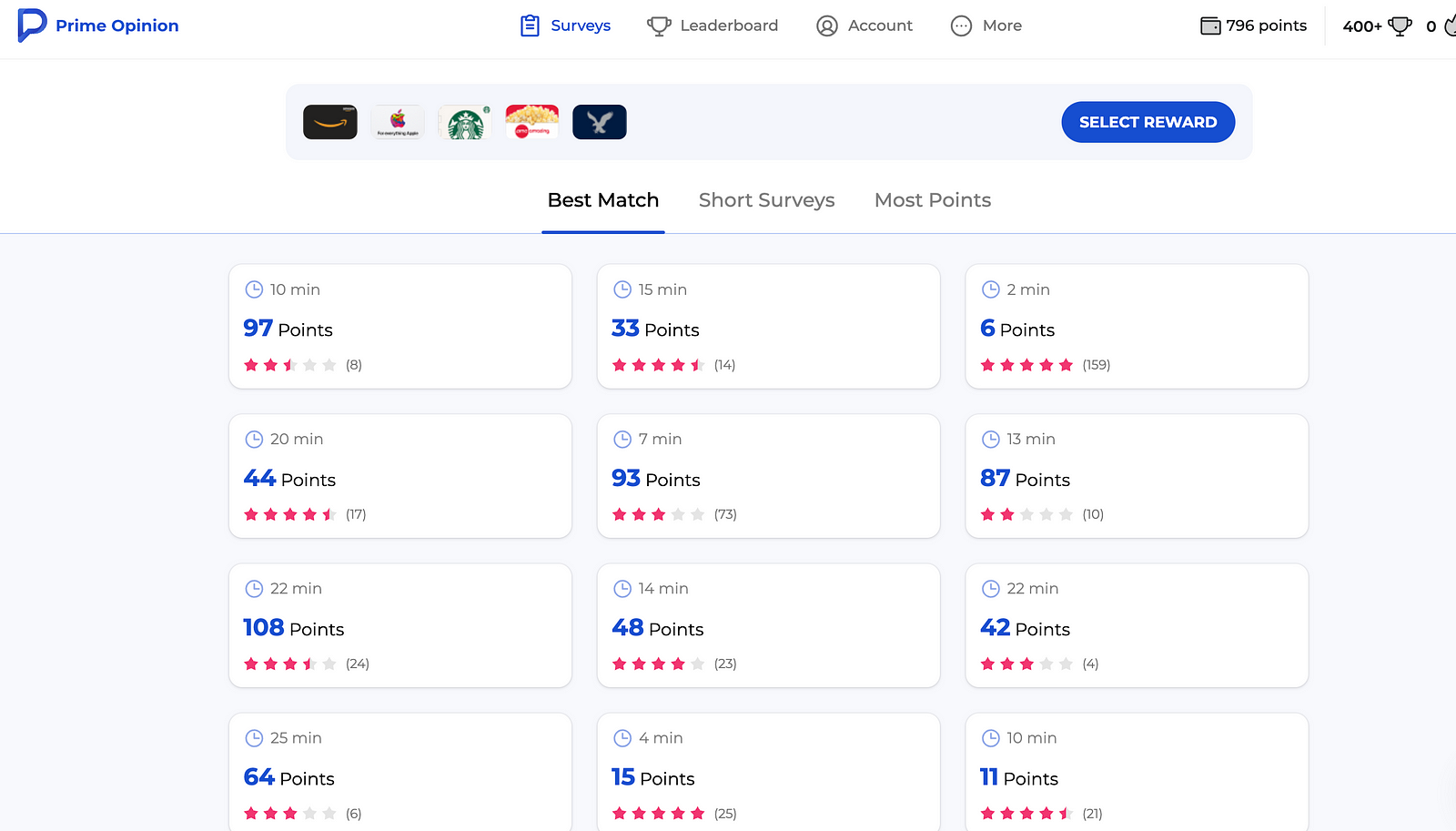Open the 108 Points survey card
The height and width of the screenshot is (831, 1456).
coord(400,625)
